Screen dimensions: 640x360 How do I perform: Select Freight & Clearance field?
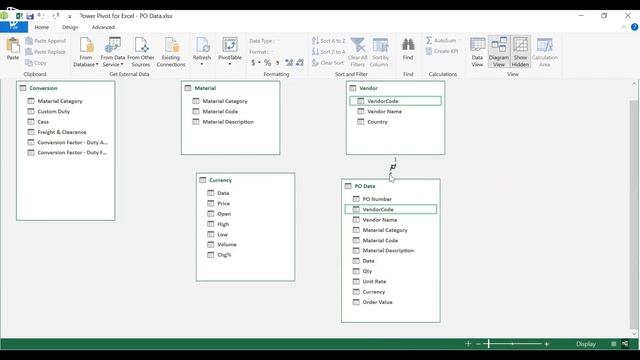[x=62, y=132]
